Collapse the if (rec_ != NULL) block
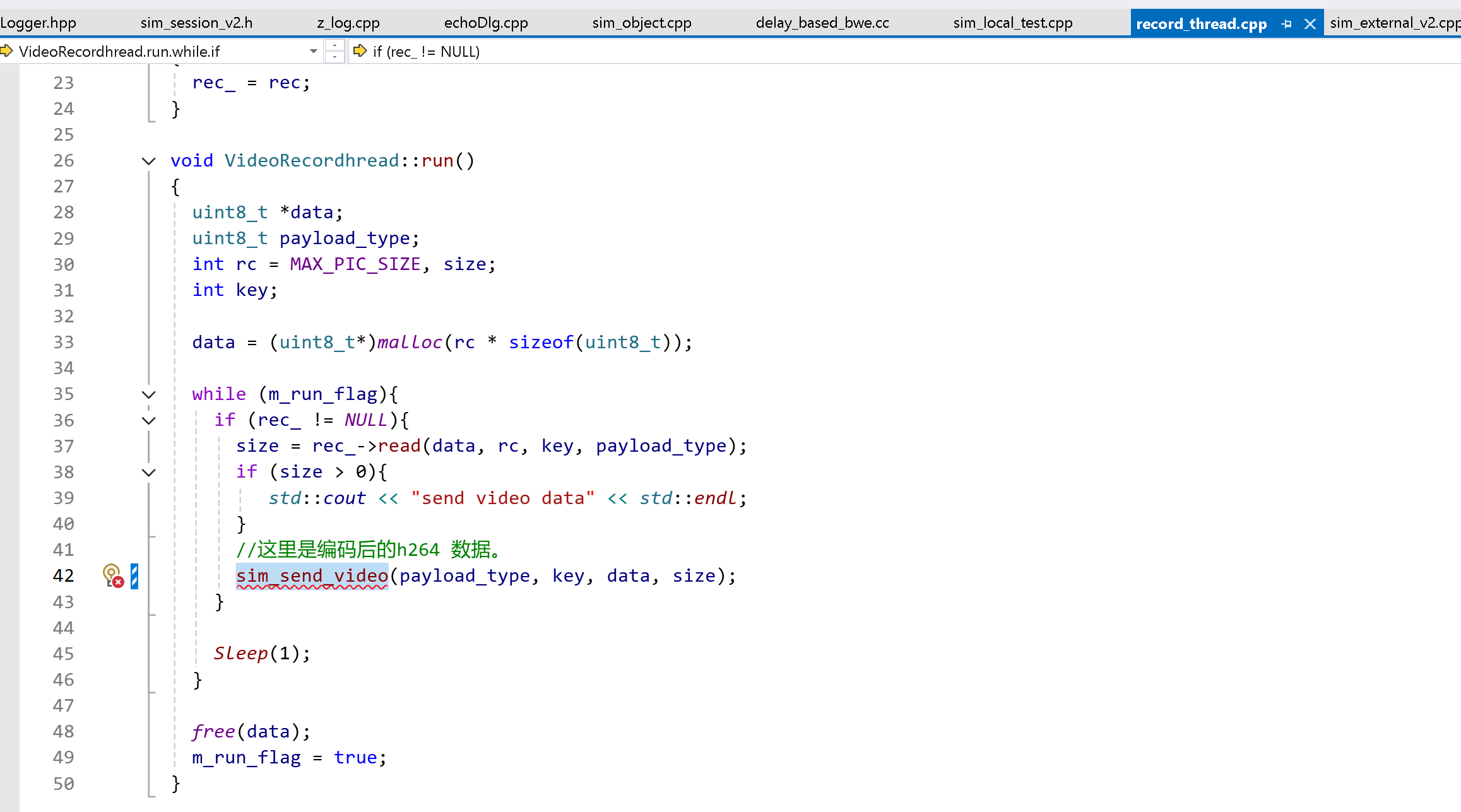Screen dimensions: 1461x812 [x=149, y=421]
